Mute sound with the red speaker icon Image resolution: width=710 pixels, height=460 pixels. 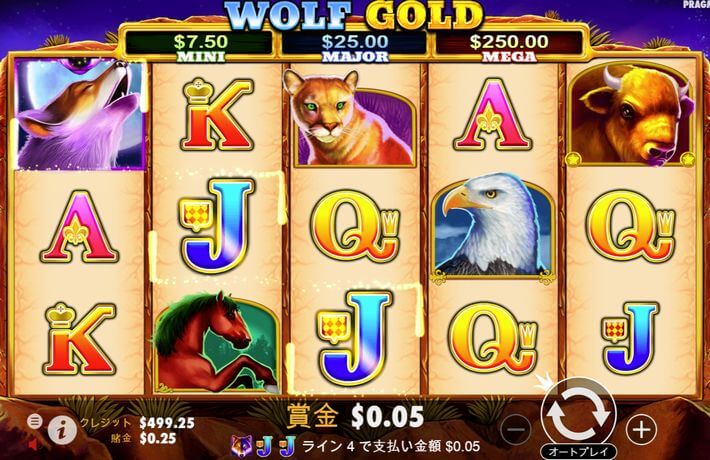(33, 445)
